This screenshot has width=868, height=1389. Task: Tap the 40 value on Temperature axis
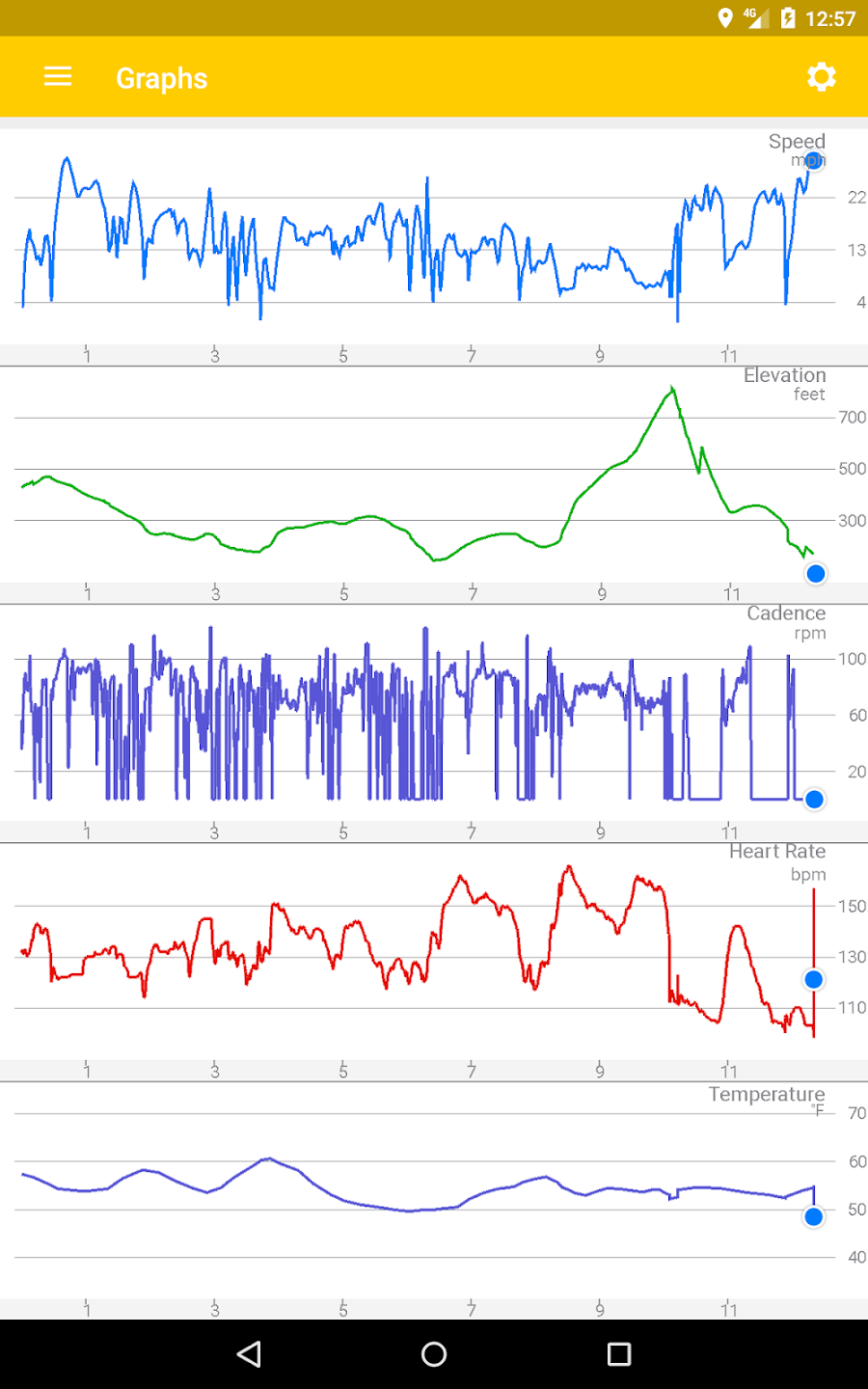(857, 1257)
